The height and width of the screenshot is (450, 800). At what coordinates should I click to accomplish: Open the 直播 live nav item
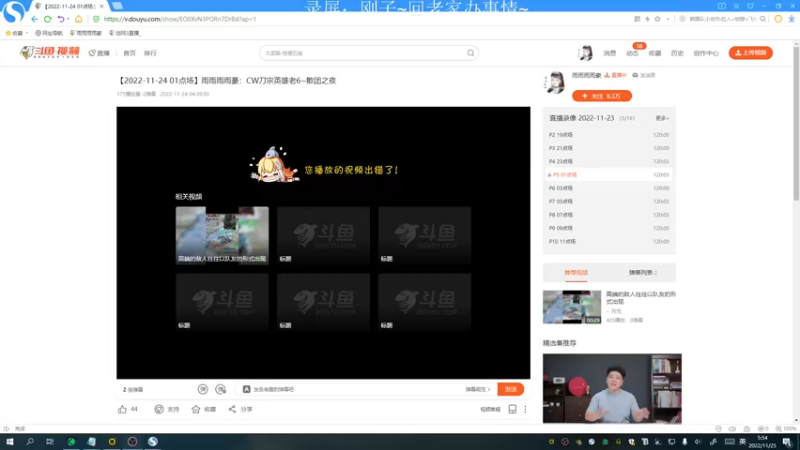click(x=99, y=53)
